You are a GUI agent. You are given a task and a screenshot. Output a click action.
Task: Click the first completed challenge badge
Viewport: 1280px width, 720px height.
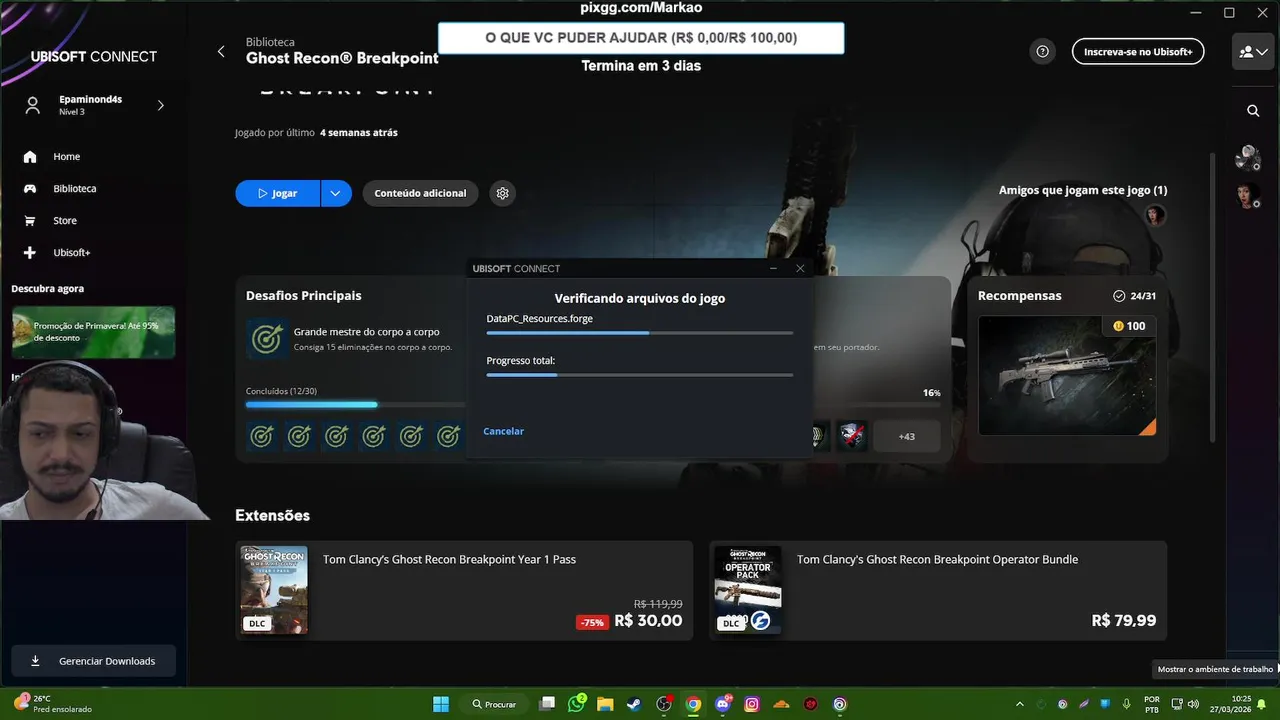click(x=262, y=436)
